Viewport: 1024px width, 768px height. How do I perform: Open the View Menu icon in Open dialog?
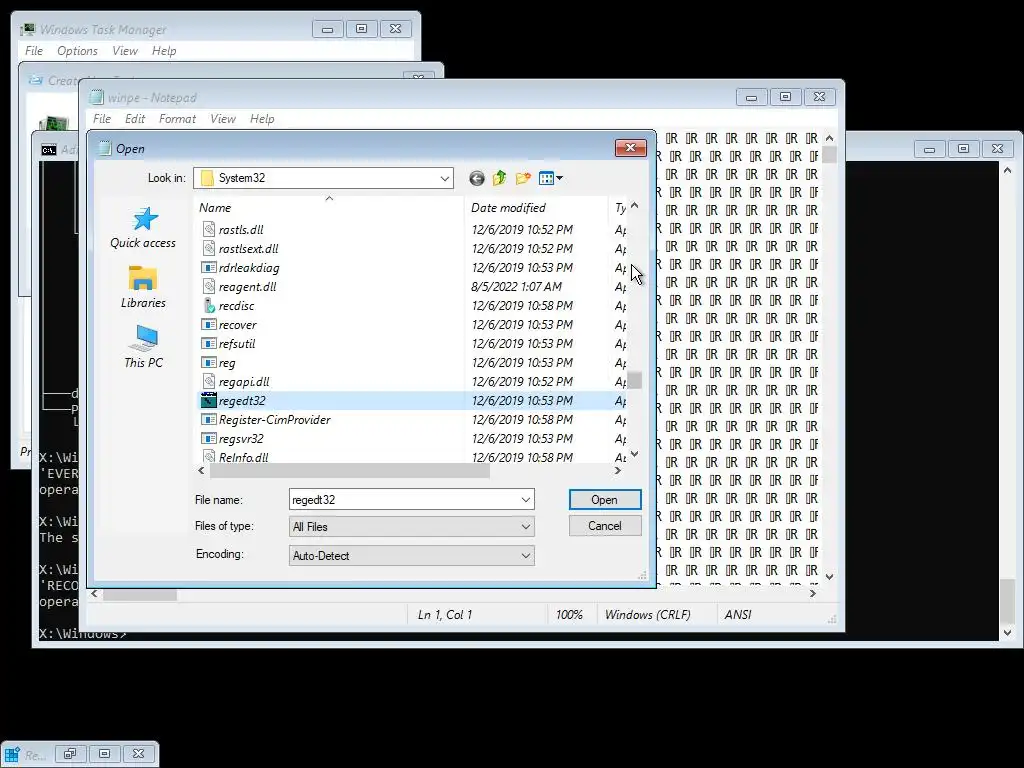(551, 178)
